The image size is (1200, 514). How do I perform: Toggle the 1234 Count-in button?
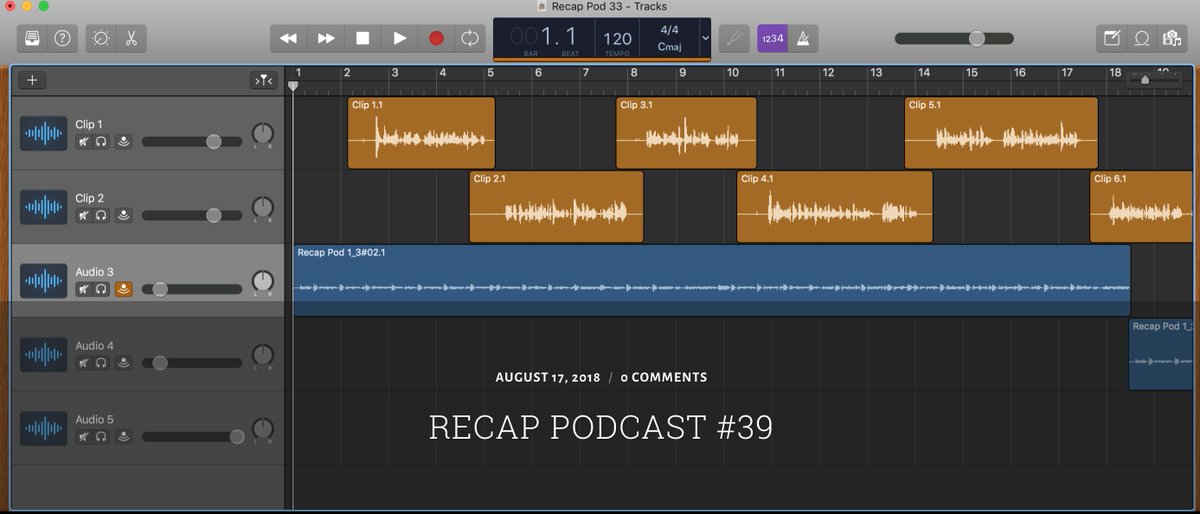pyautogui.click(x=772, y=38)
